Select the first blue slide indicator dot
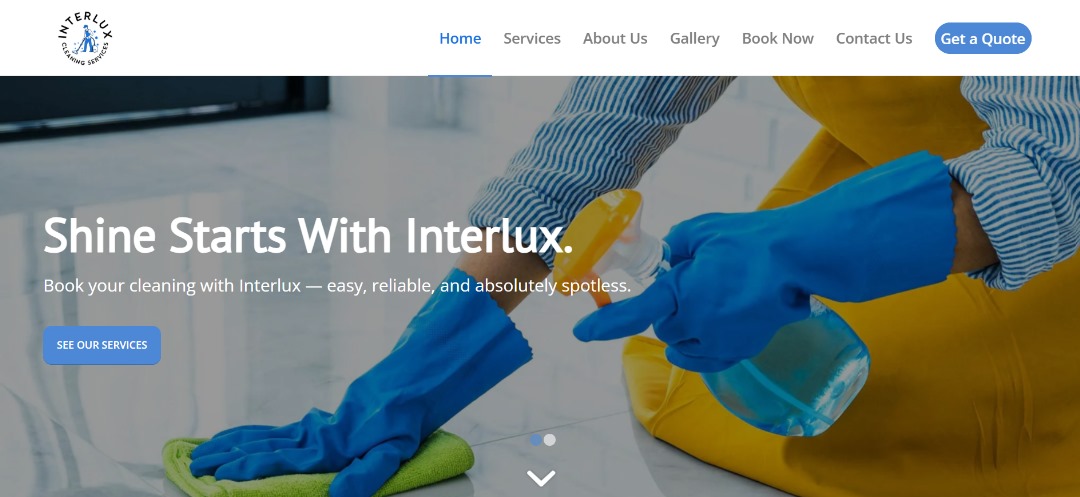 pos(535,440)
